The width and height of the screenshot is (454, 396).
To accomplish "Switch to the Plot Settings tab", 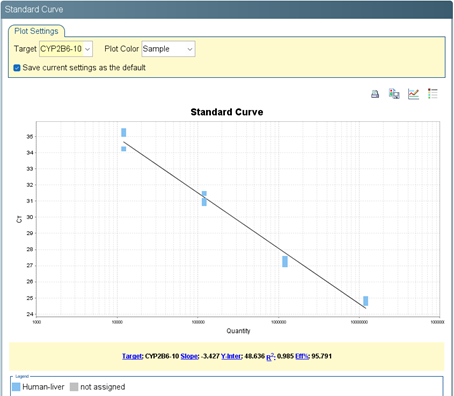I will click(x=36, y=31).
